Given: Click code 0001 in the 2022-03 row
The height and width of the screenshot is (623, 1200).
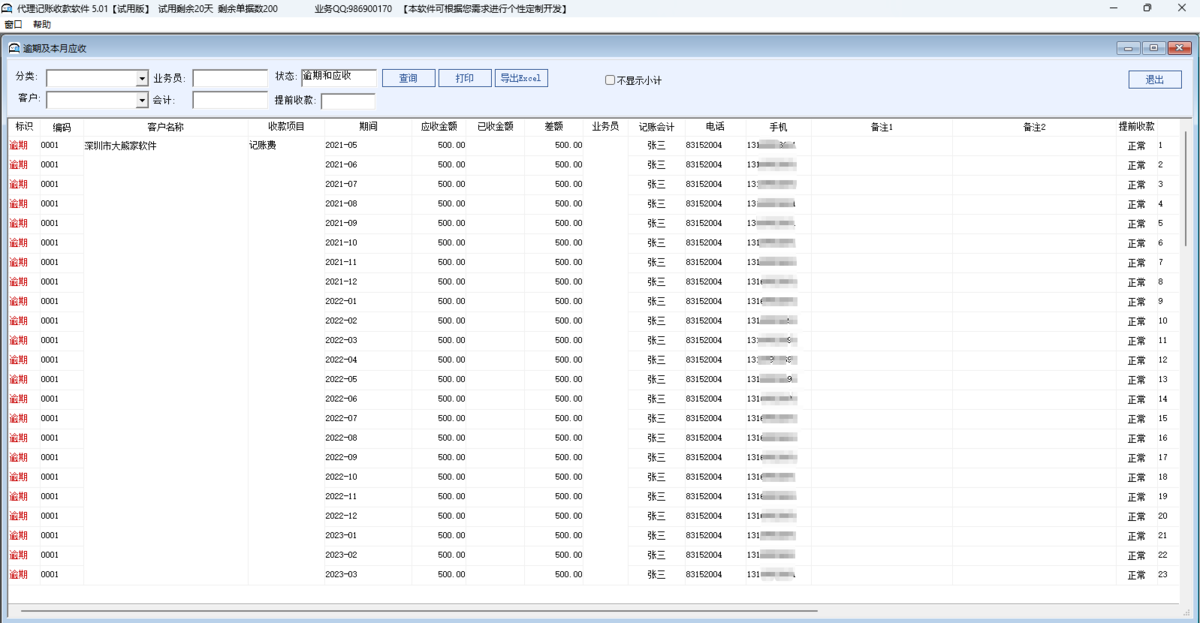Looking at the screenshot, I should (50, 340).
